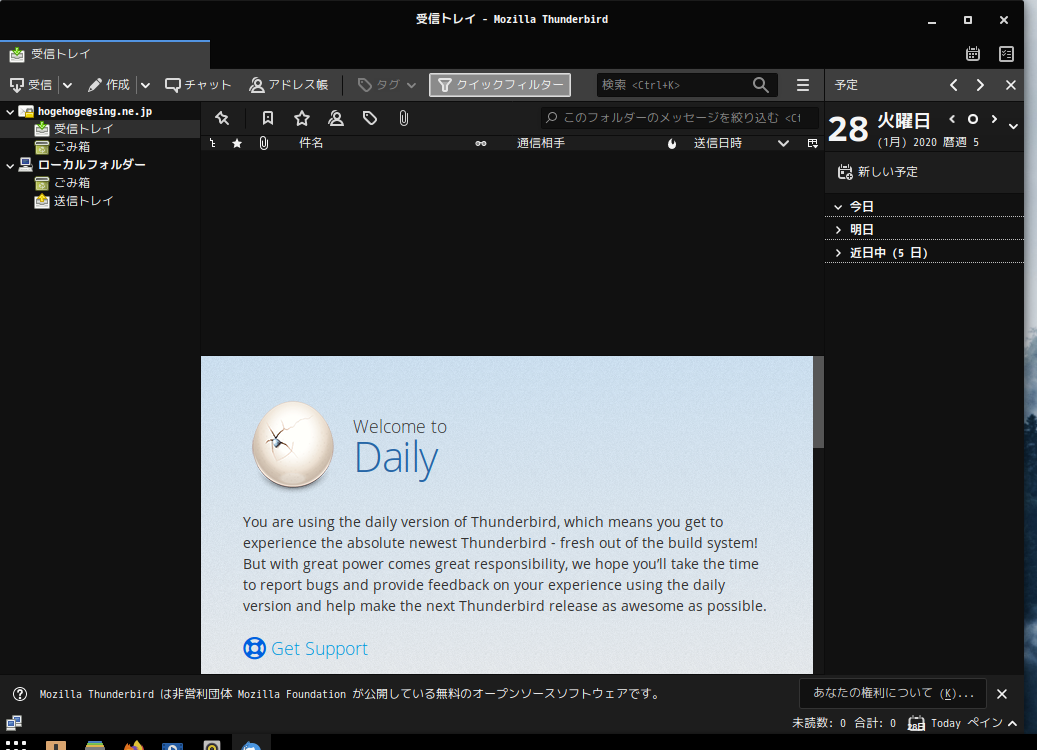Viewport: 1037px width, 750px height.
Task: Click go-to-today circle icon
Action: [x=973, y=119]
